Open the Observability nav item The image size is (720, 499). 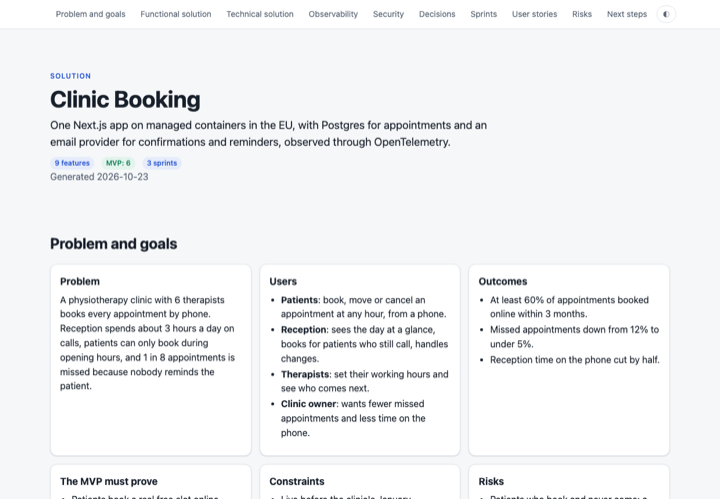pos(333,14)
